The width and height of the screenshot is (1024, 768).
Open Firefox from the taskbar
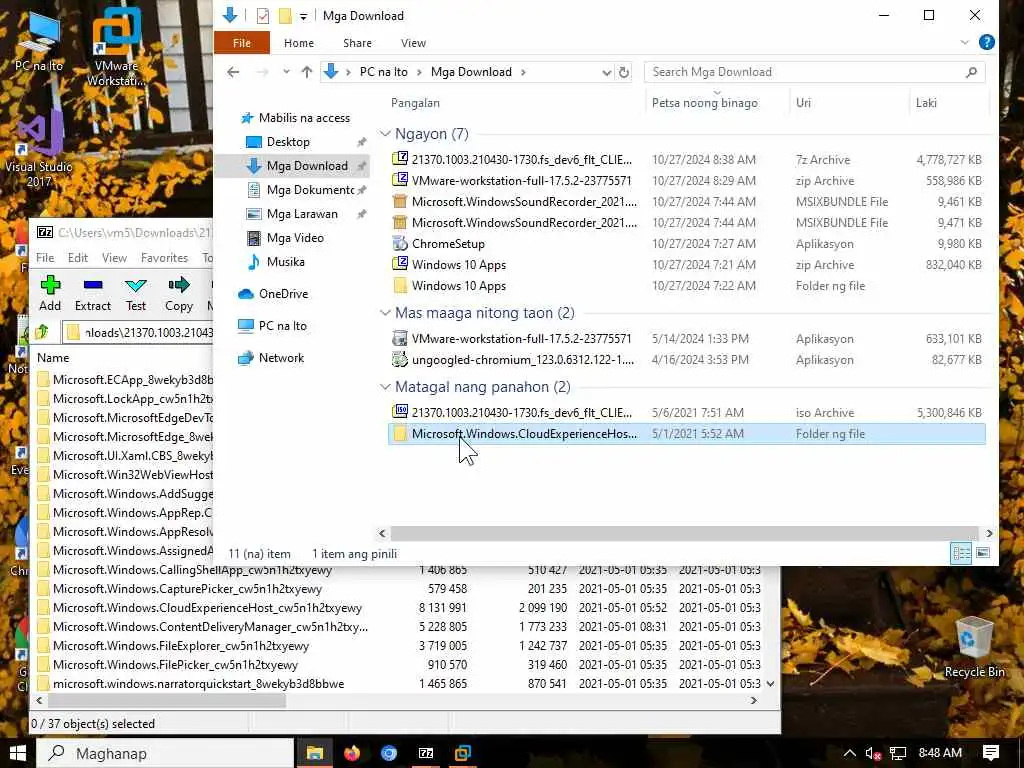(x=352, y=753)
